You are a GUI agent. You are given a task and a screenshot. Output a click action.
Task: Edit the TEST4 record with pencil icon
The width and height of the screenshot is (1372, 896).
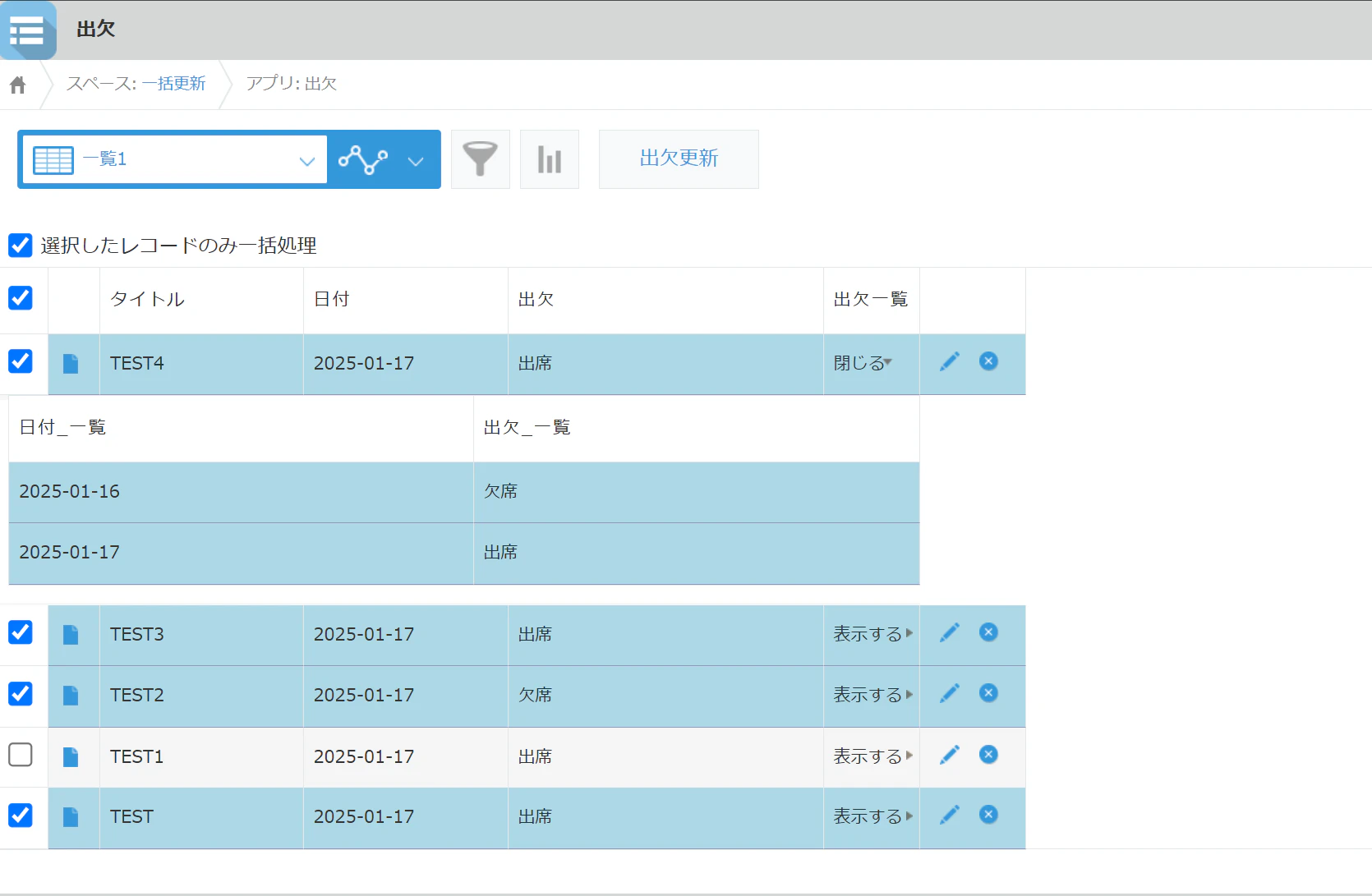(950, 361)
